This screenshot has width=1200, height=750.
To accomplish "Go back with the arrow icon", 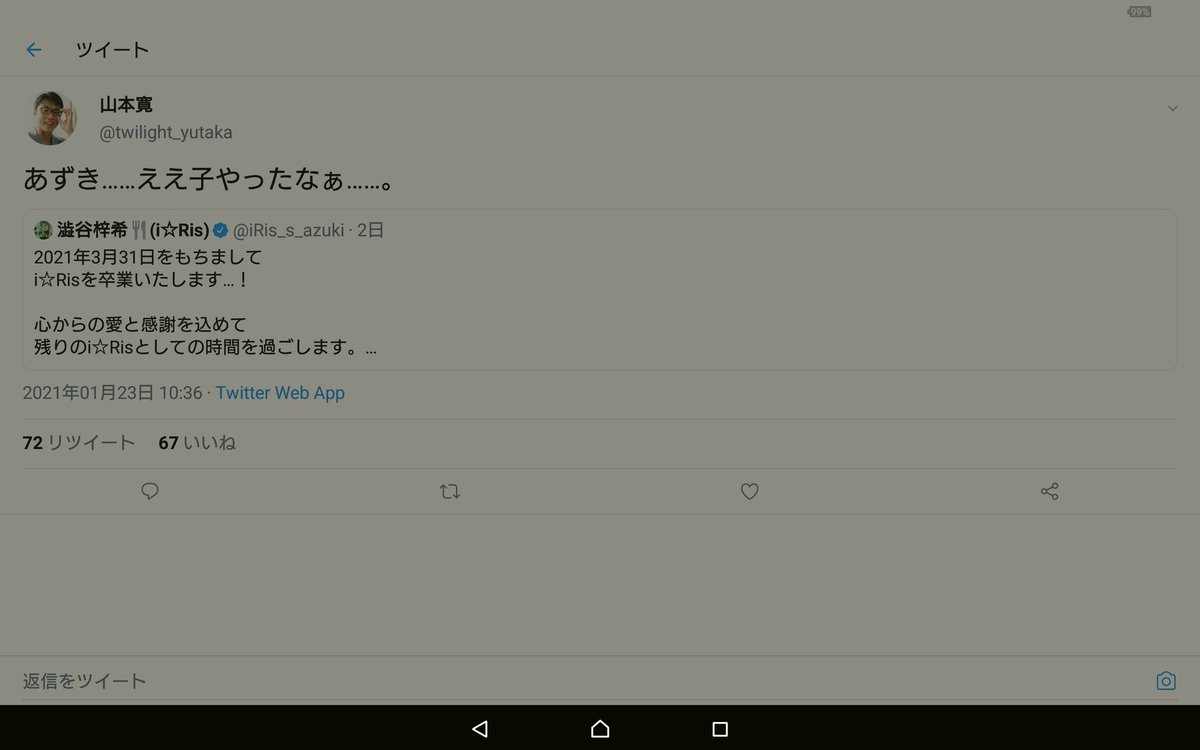I will point(34,49).
